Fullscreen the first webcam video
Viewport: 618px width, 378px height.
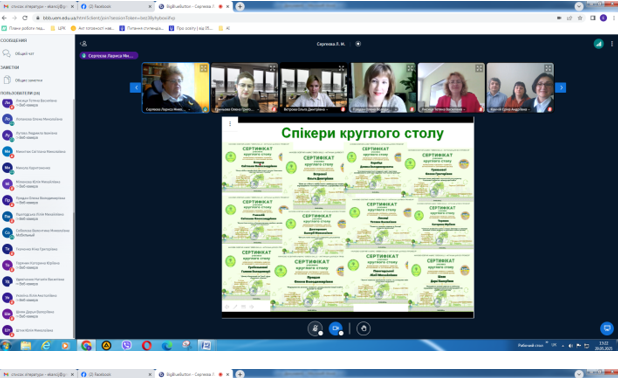(203, 69)
